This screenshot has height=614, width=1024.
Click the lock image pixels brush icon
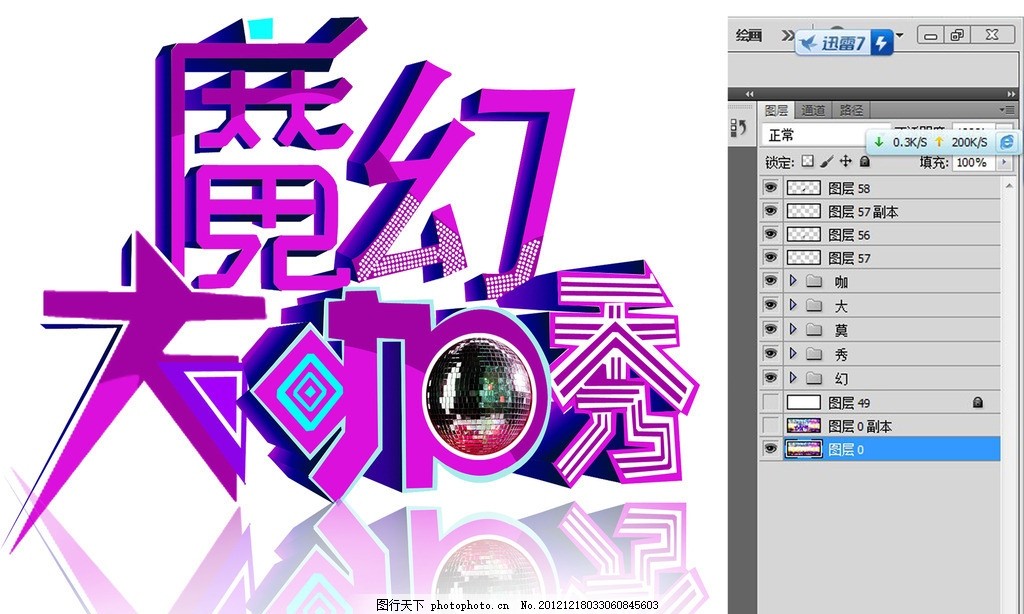click(826, 161)
